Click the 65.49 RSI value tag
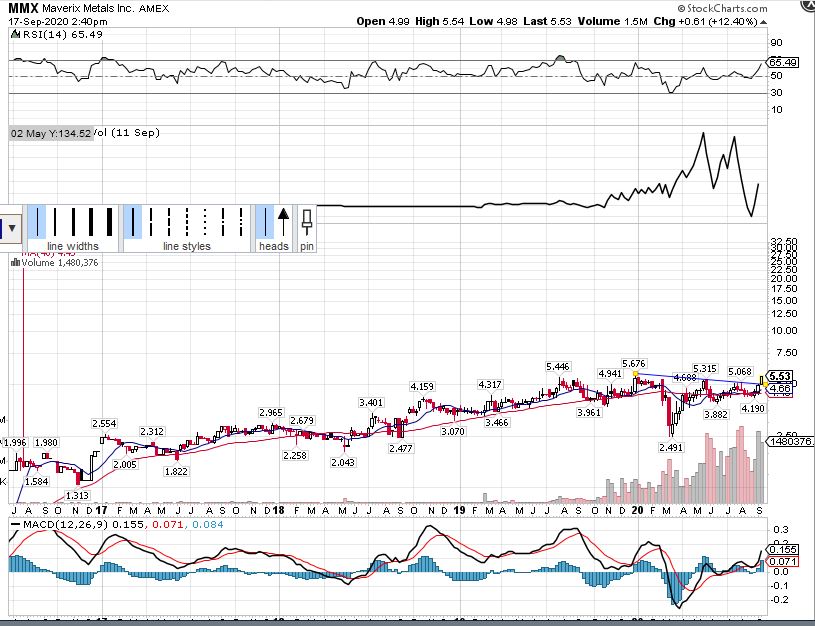Viewport: 815px width, 626px height. pyautogui.click(x=783, y=62)
